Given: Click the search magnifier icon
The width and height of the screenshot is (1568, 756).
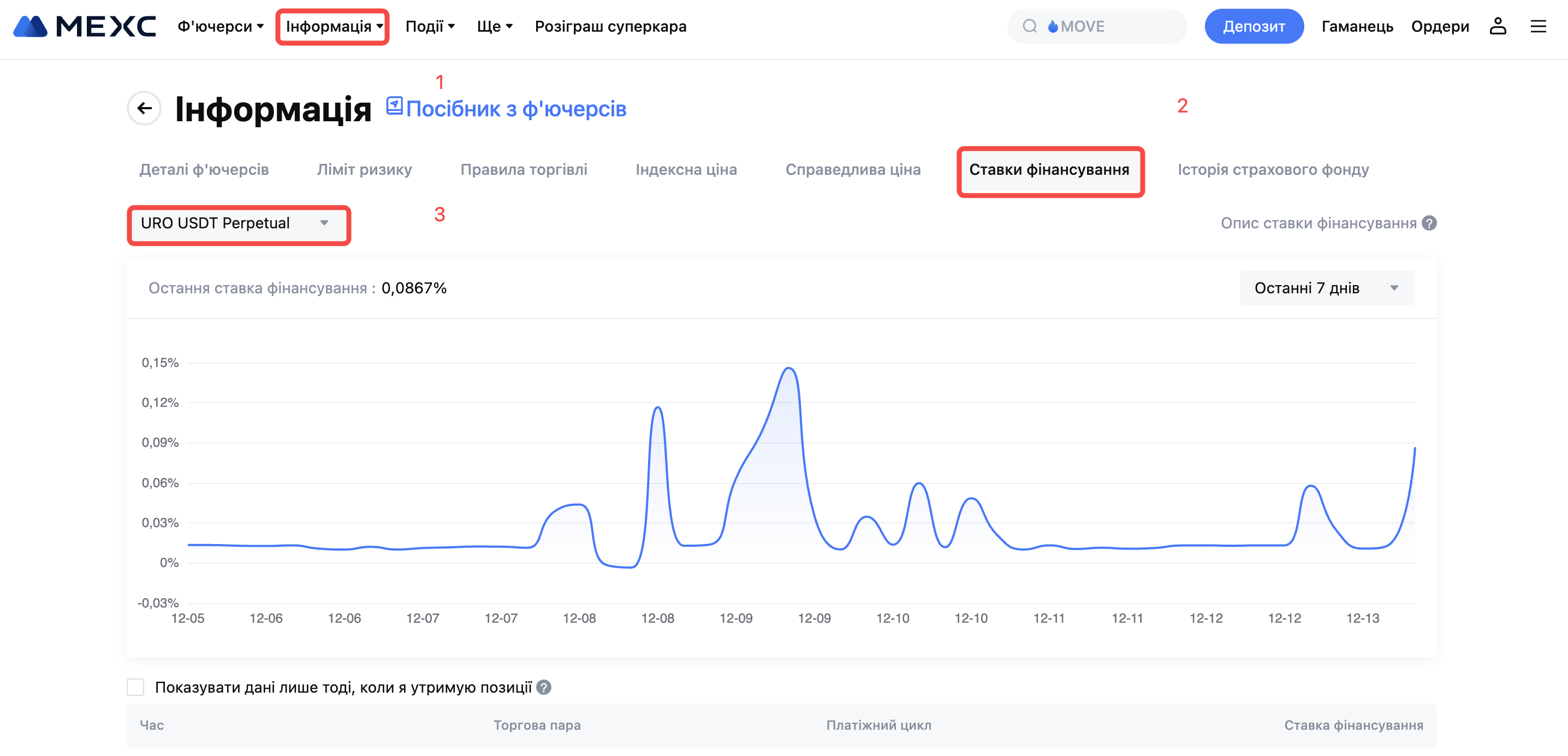Looking at the screenshot, I should pos(1029,26).
